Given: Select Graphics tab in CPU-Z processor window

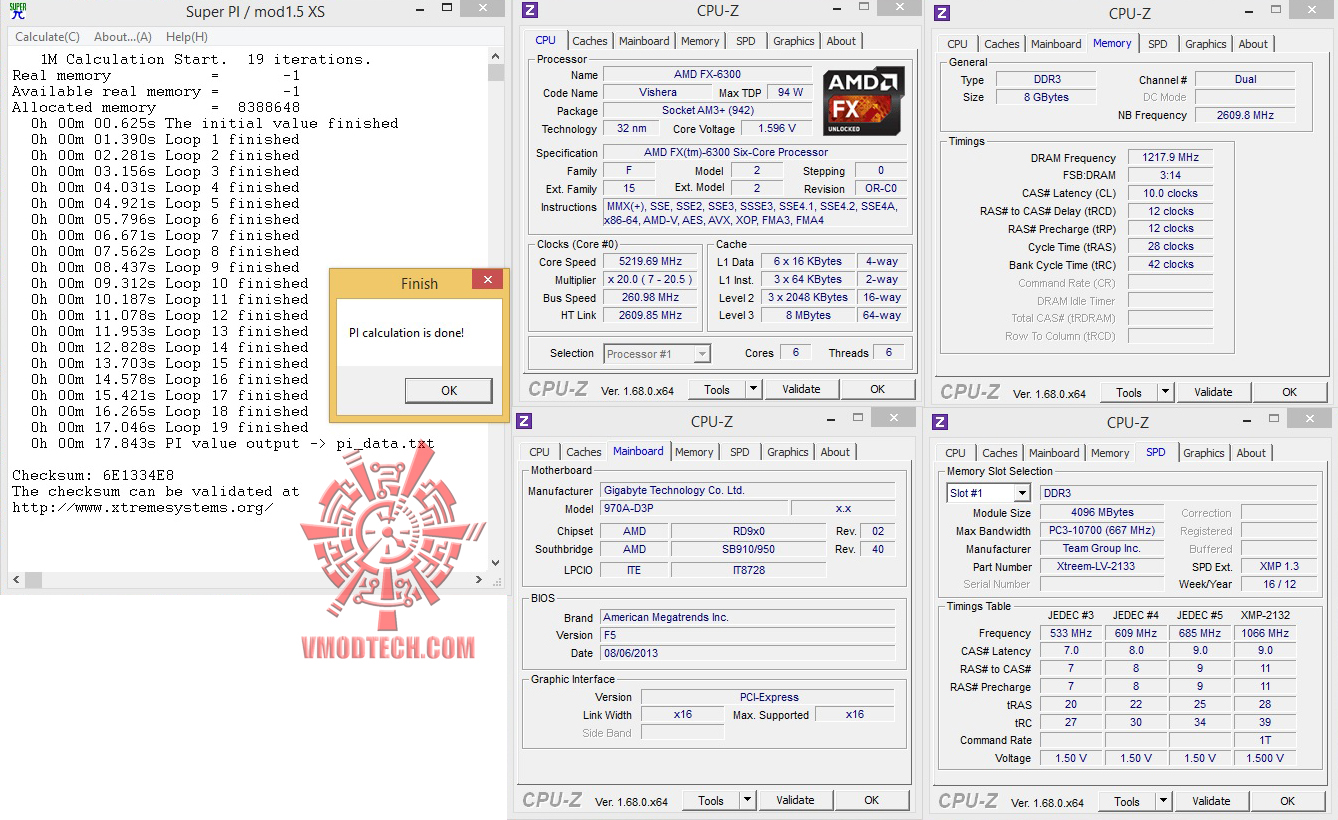Looking at the screenshot, I should (x=794, y=41).
